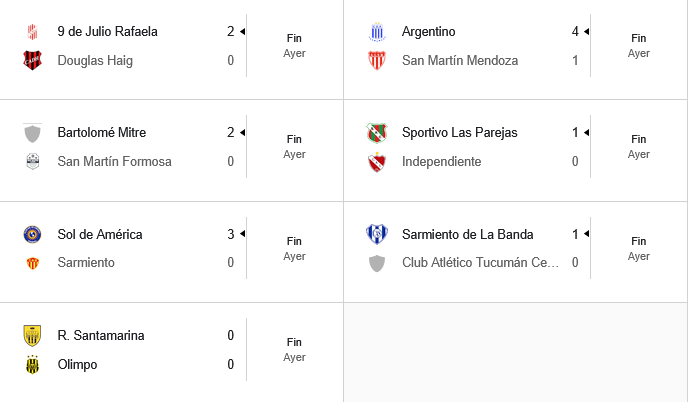Click the Sol de América crest
Screen dimensions: 690x402
pos(32,234)
